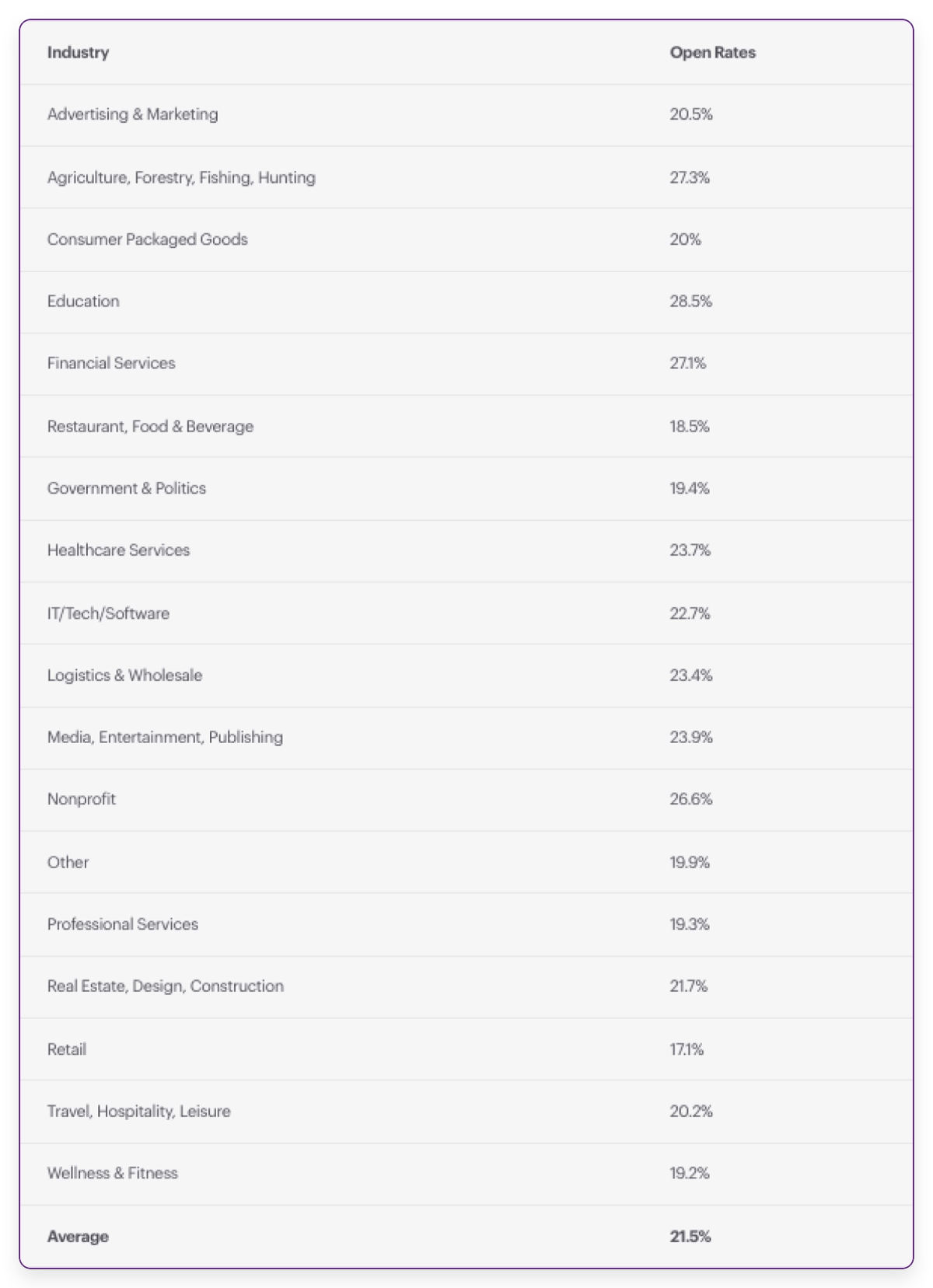
Task: Click the Government & Politics cell
Action: (x=127, y=488)
